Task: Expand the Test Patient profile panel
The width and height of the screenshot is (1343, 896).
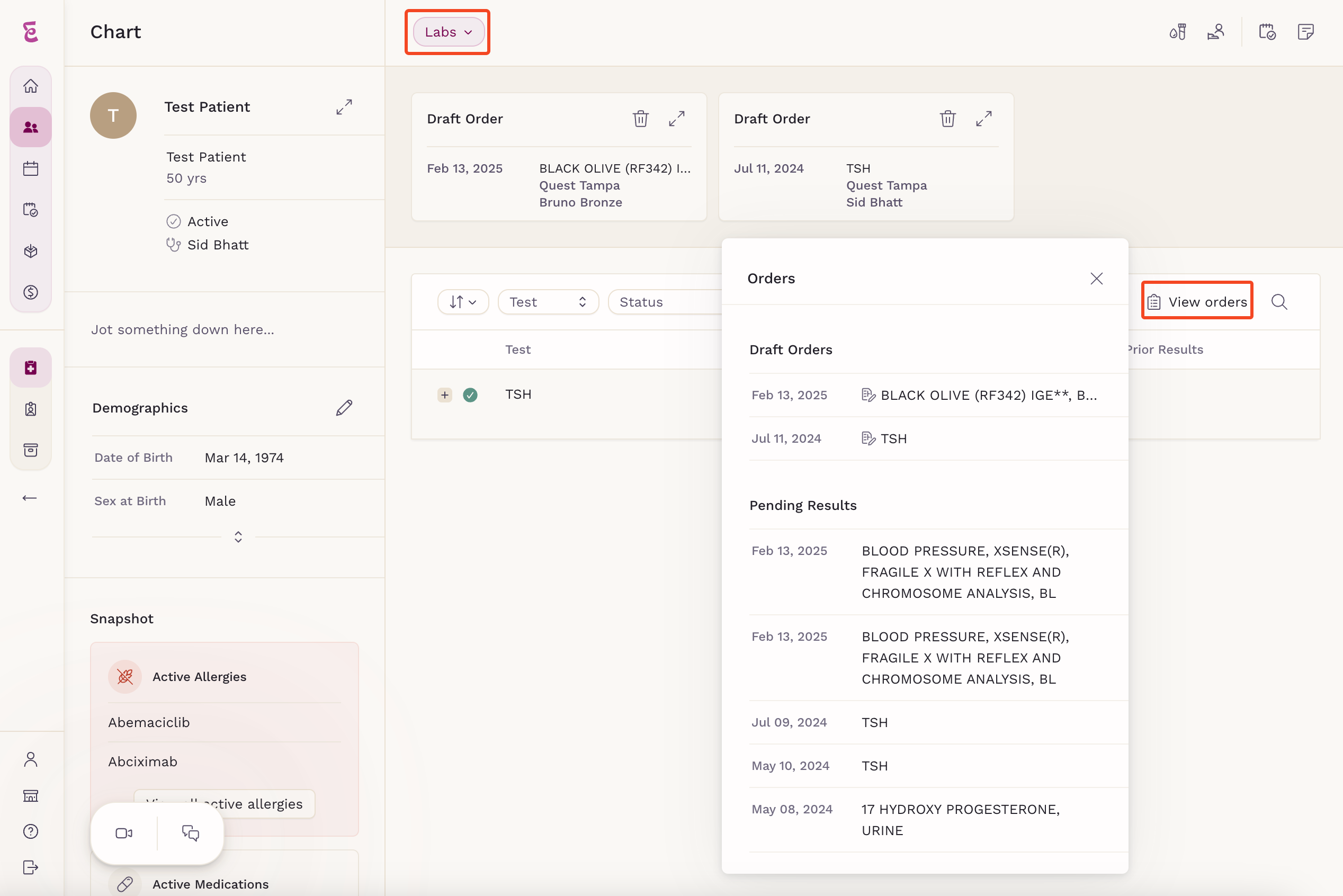Action: click(x=344, y=107)
